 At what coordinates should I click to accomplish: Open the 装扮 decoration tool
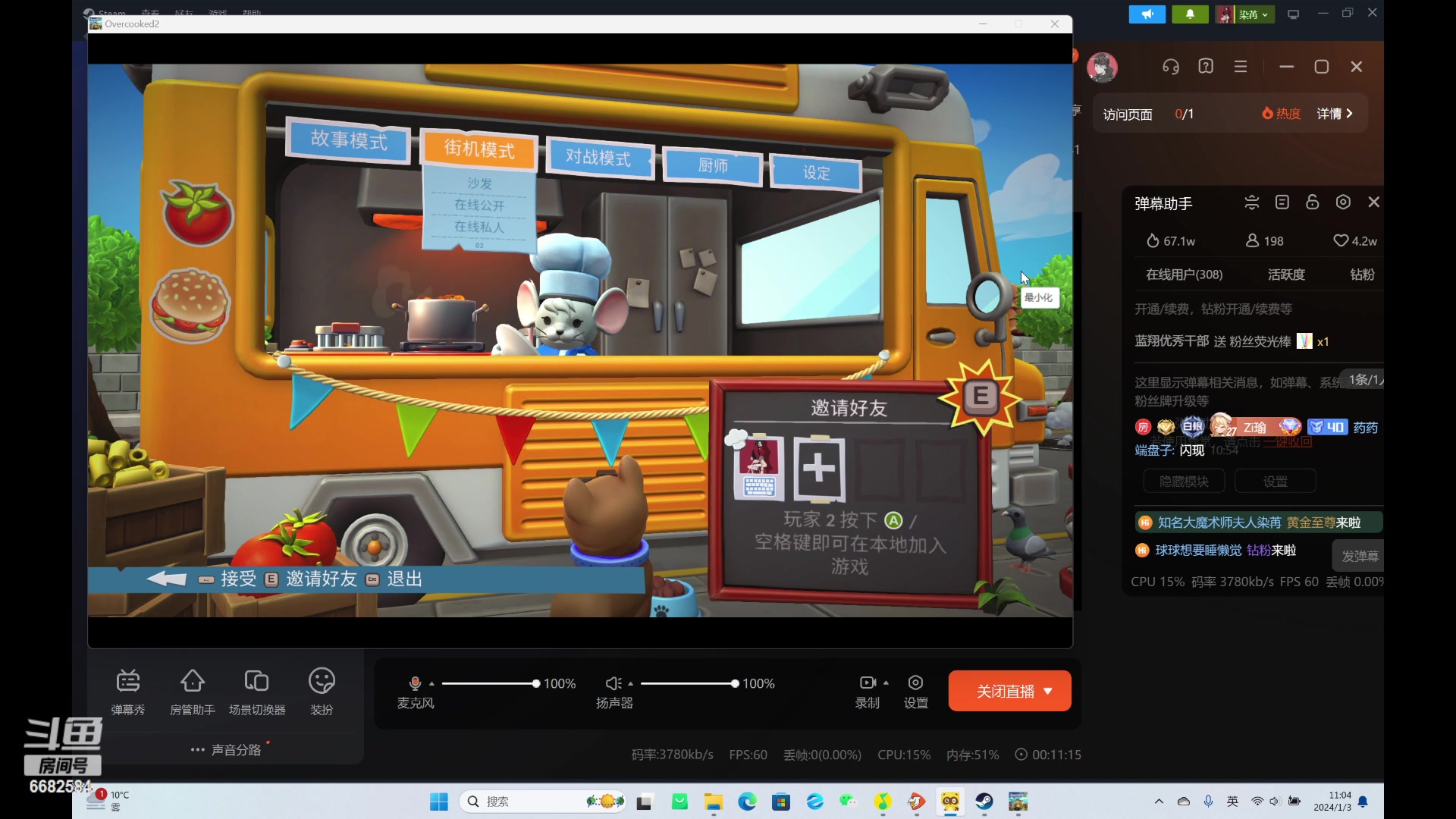tap(322, 692)
